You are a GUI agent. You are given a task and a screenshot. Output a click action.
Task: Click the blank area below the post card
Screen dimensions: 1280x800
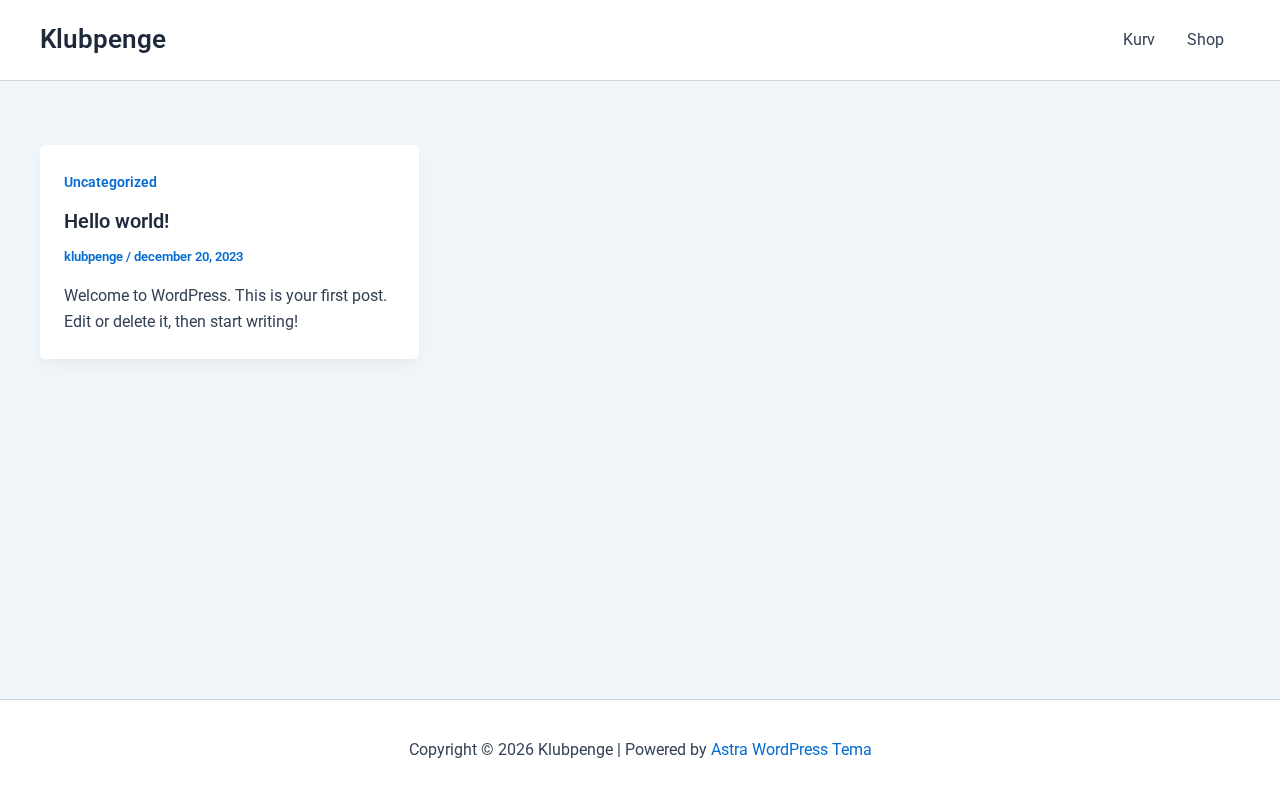(x=230, y=520)
